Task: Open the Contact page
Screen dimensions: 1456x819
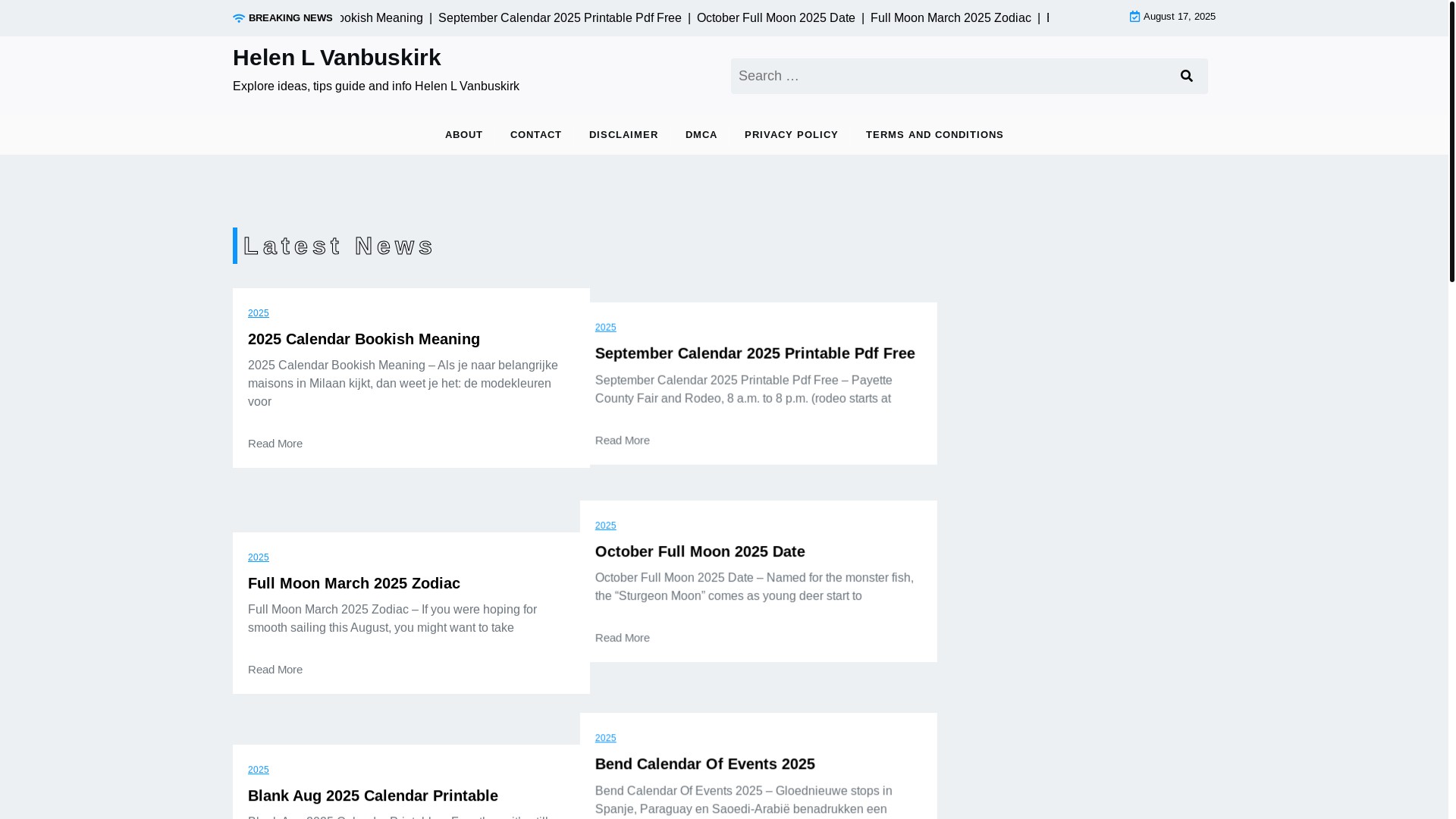Action: click(536, 135)
